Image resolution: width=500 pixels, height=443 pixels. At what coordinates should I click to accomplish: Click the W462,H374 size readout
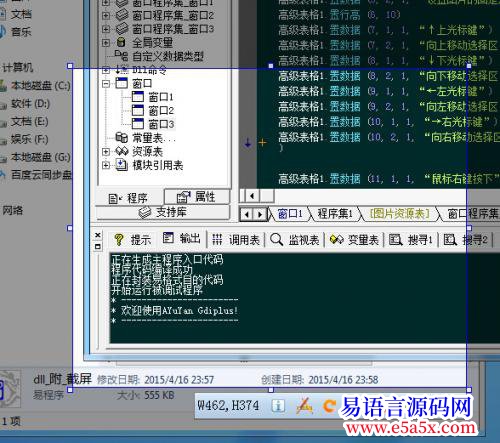tap(228, 405)
